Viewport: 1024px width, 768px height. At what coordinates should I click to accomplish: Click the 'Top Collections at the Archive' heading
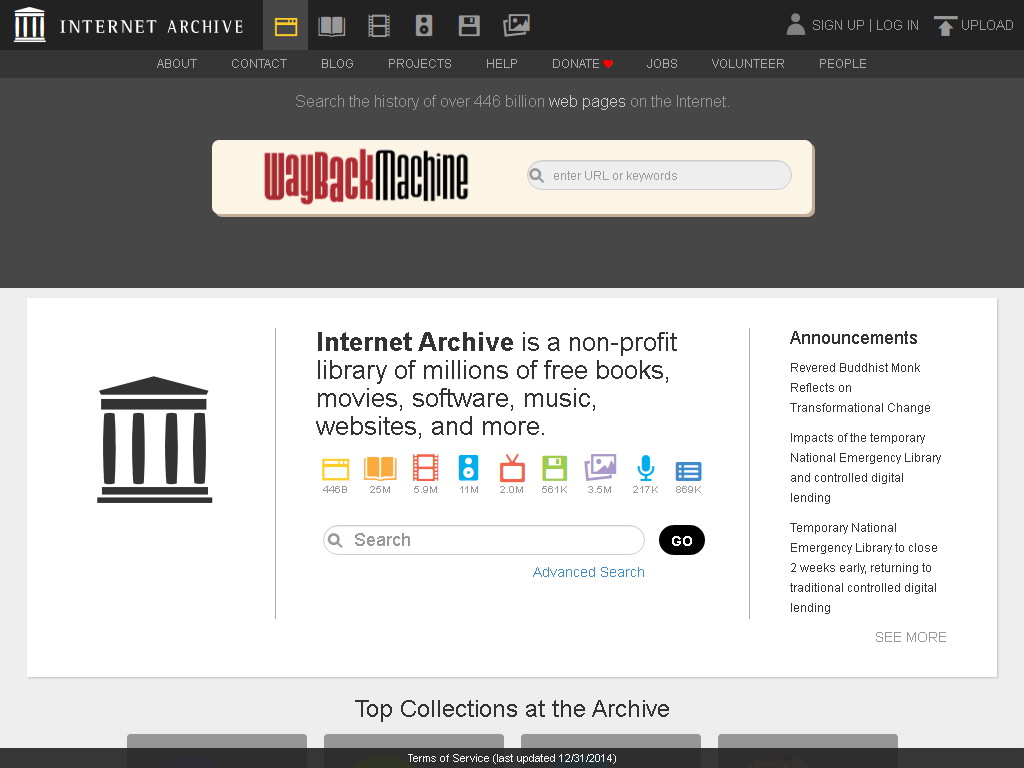tap(512, 709)
